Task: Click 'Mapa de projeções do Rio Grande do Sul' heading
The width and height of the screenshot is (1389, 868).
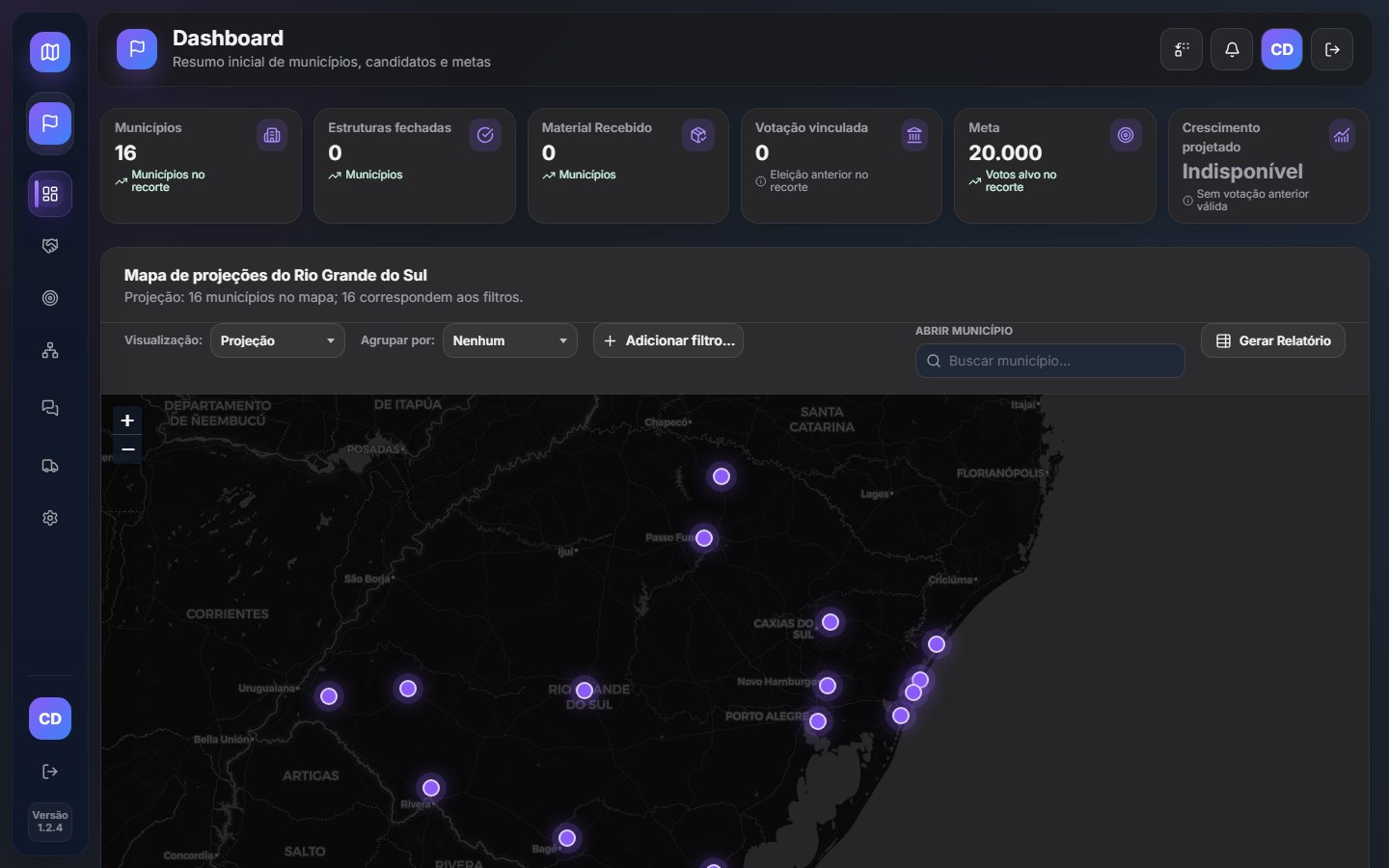Action: (x=276, y=275)
